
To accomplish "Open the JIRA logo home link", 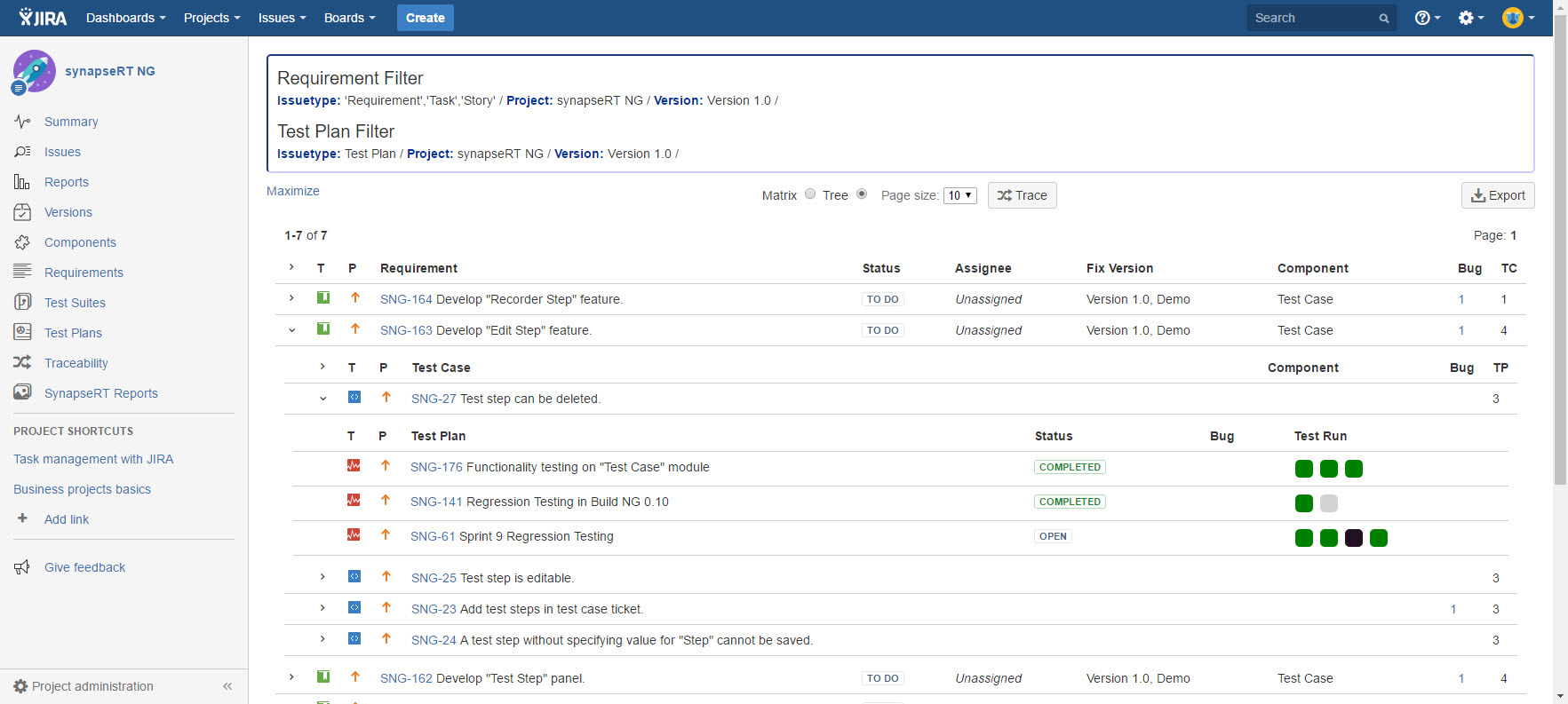I will (43, 18).
